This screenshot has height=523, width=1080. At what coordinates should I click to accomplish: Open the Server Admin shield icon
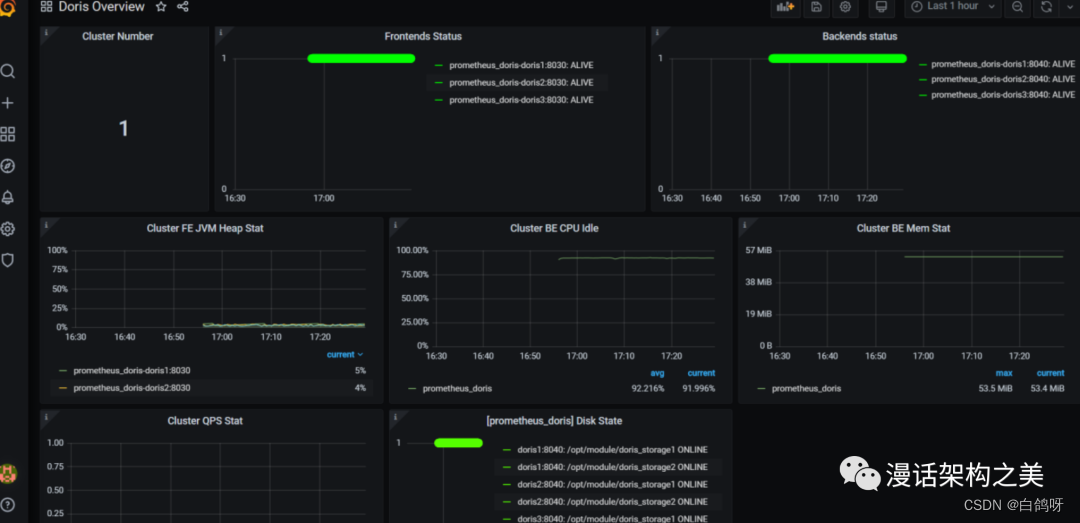pos(8,260)
